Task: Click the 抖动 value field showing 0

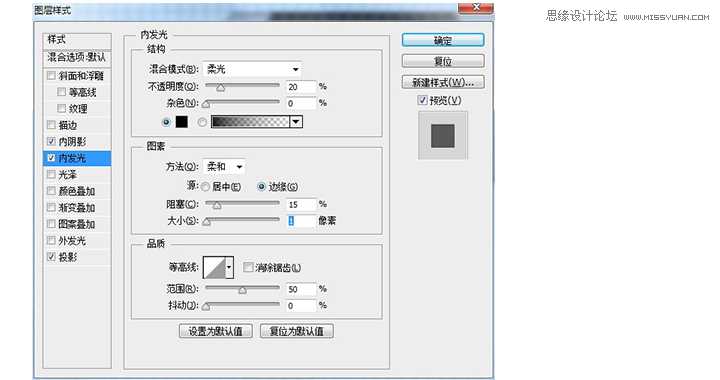Action: 301,306
